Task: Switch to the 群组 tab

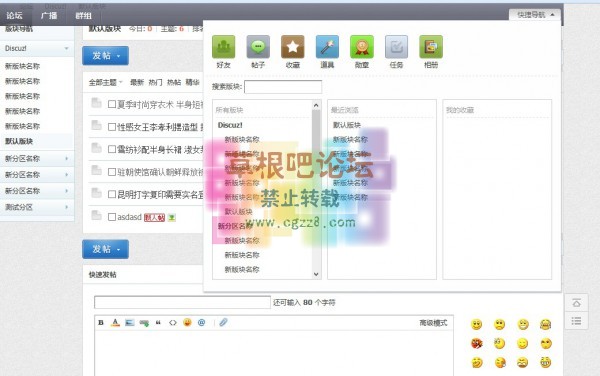Action: (x=83, y=15)
